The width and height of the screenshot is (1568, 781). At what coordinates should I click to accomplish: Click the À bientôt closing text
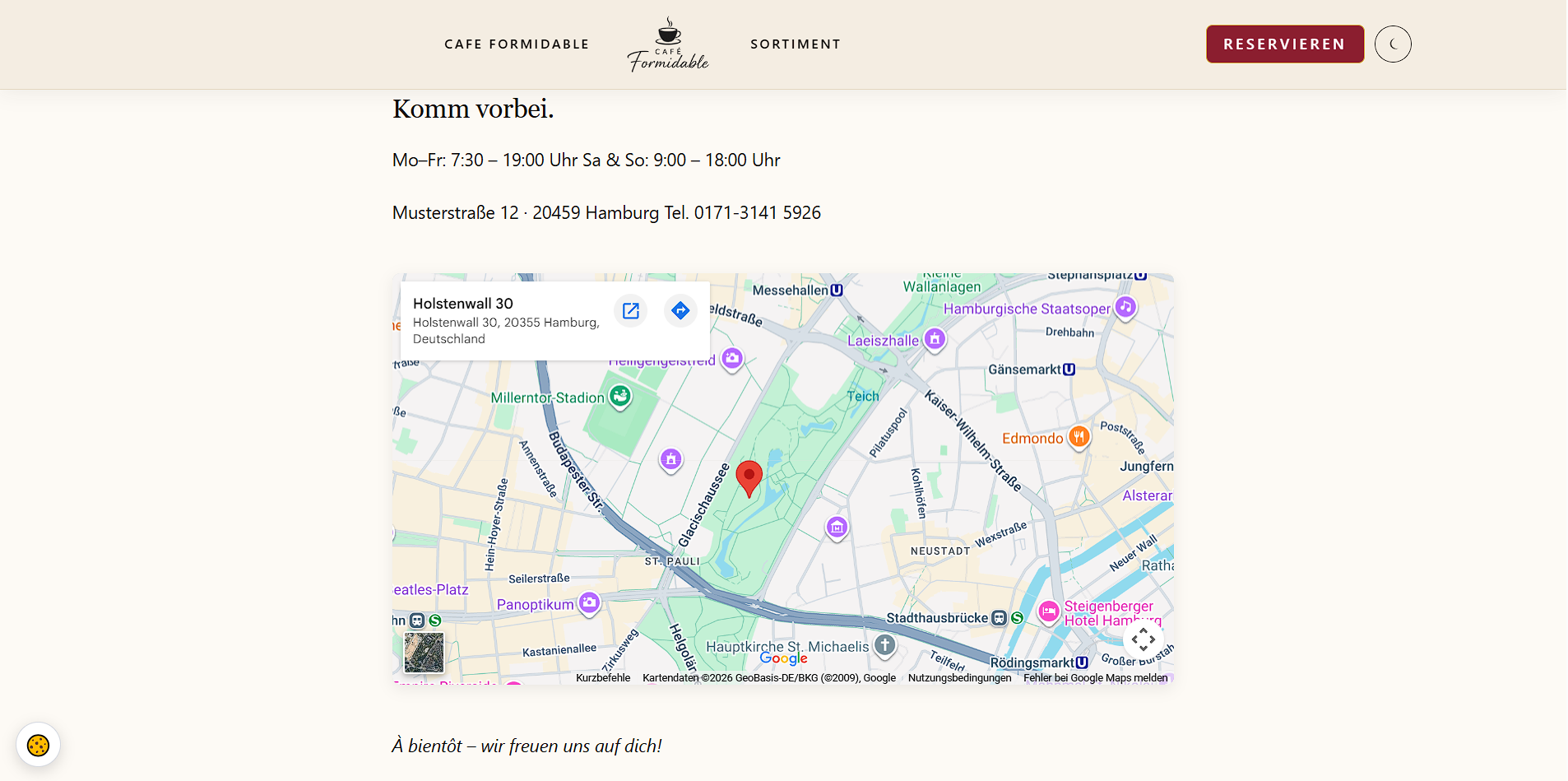pyautogui.click(x=527, y=746)
